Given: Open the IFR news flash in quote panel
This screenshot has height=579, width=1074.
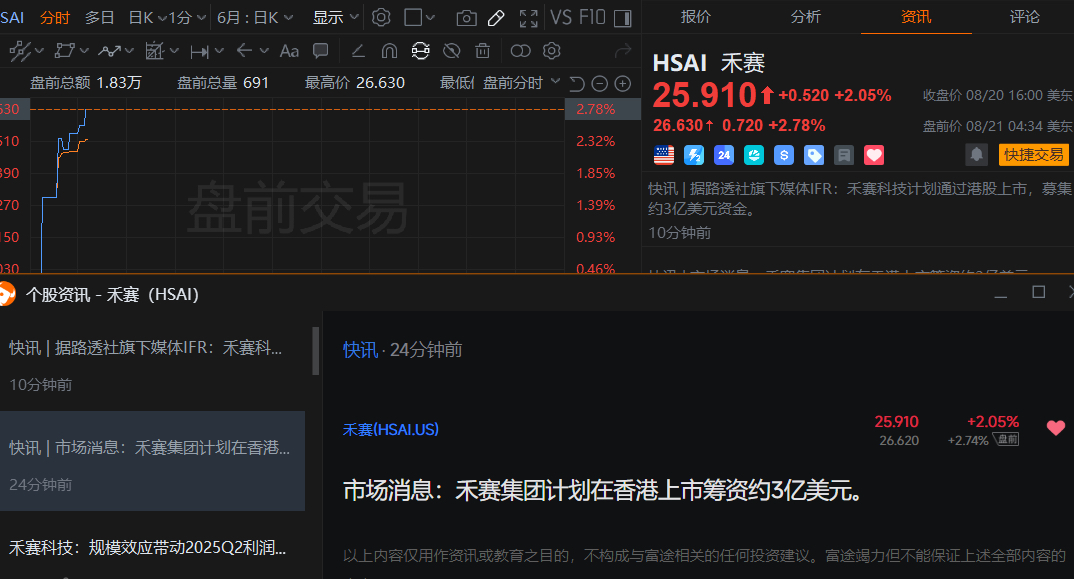Looking at the screenshot, I should 860,210.
